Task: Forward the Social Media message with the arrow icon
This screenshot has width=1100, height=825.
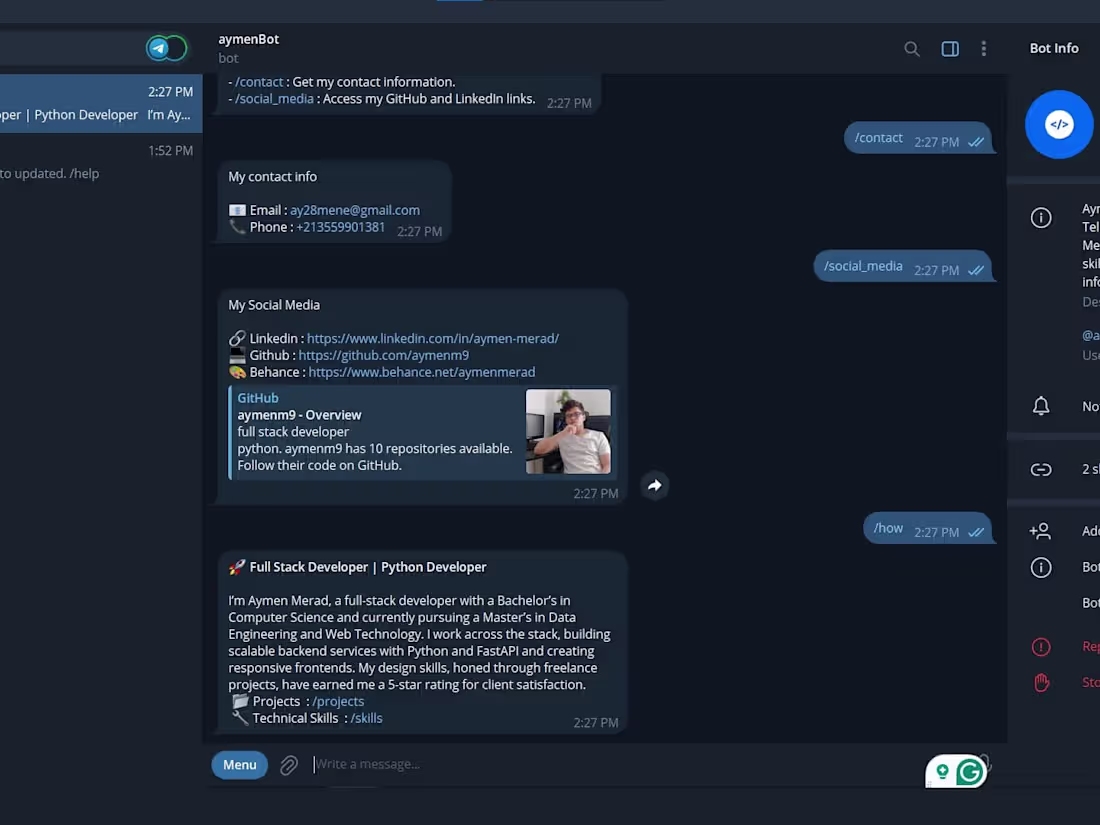Action: point(655,486)
